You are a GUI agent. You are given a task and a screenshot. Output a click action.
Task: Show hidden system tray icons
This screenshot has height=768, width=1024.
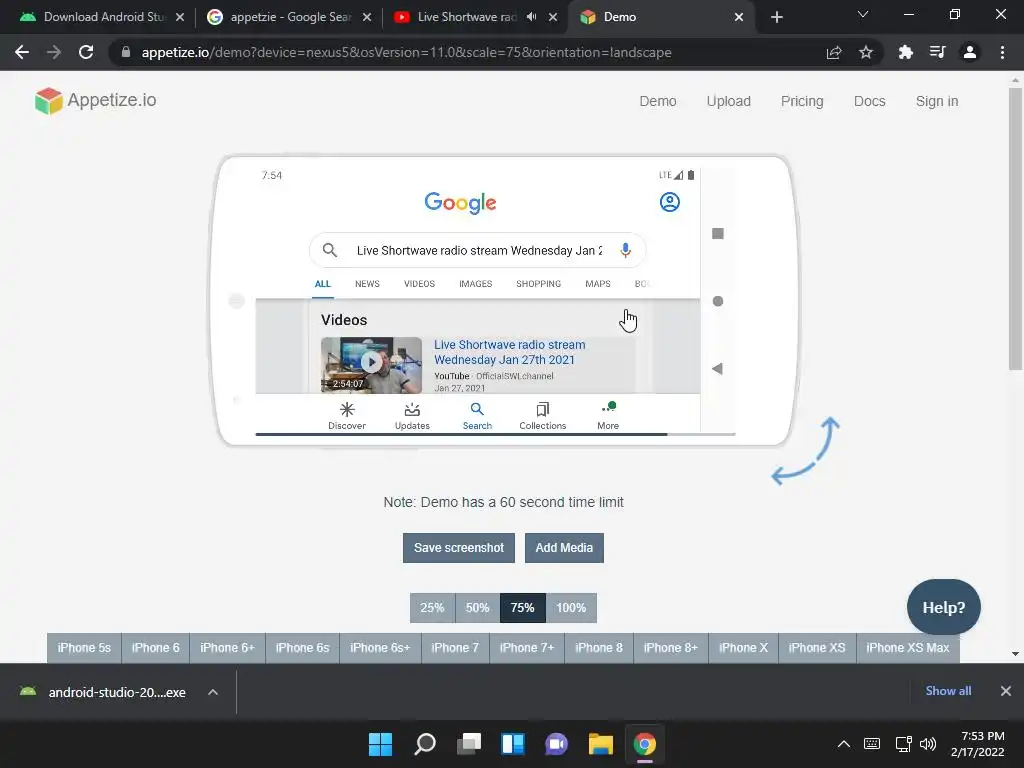point(844,744)
